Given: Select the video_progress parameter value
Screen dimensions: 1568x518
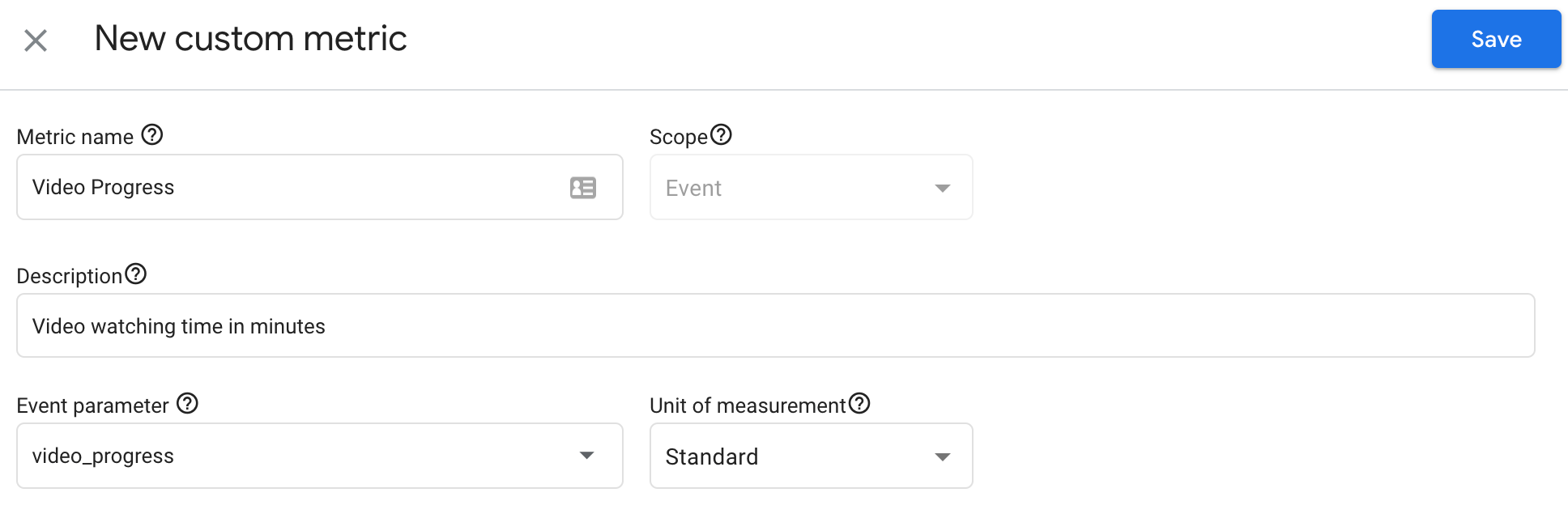Looking at the screenshot, I should point(102,456).
